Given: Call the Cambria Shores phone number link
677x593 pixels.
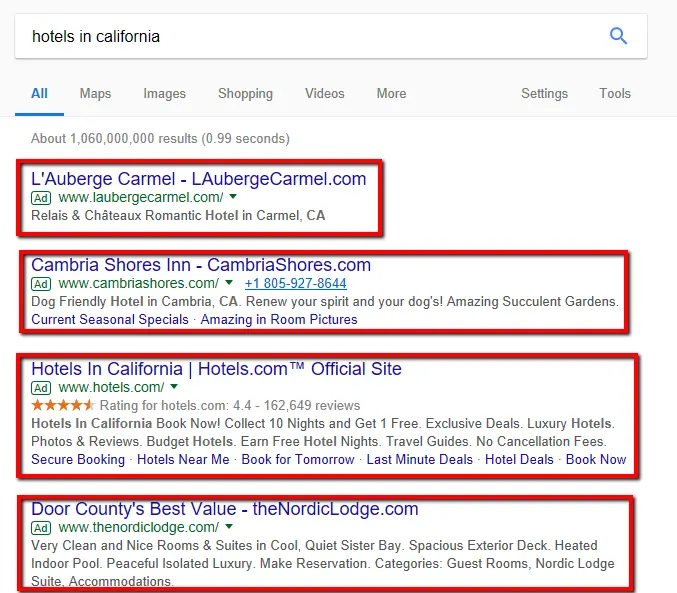Looking at the screenshot, I should (295, 283).
